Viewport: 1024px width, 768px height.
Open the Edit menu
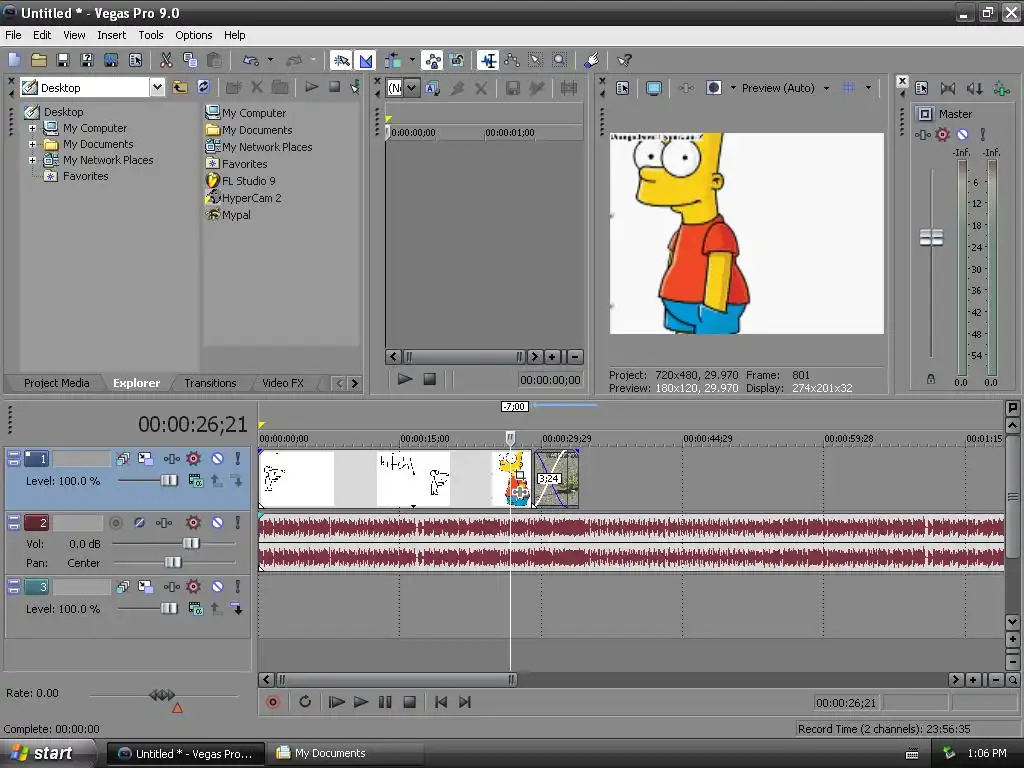pos(42,35)
